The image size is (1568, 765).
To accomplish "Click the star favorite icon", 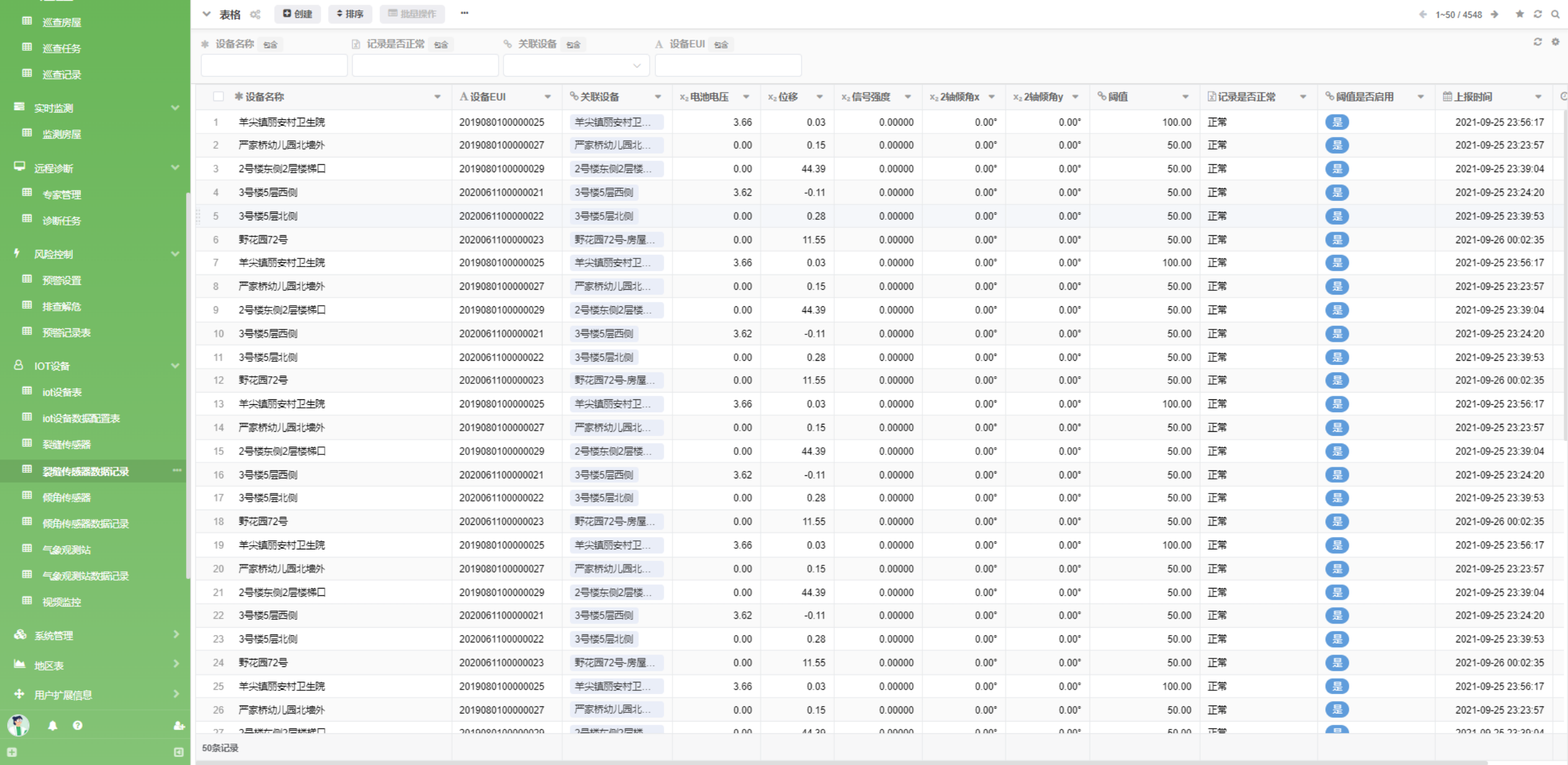I will [x=1520, y=14].
